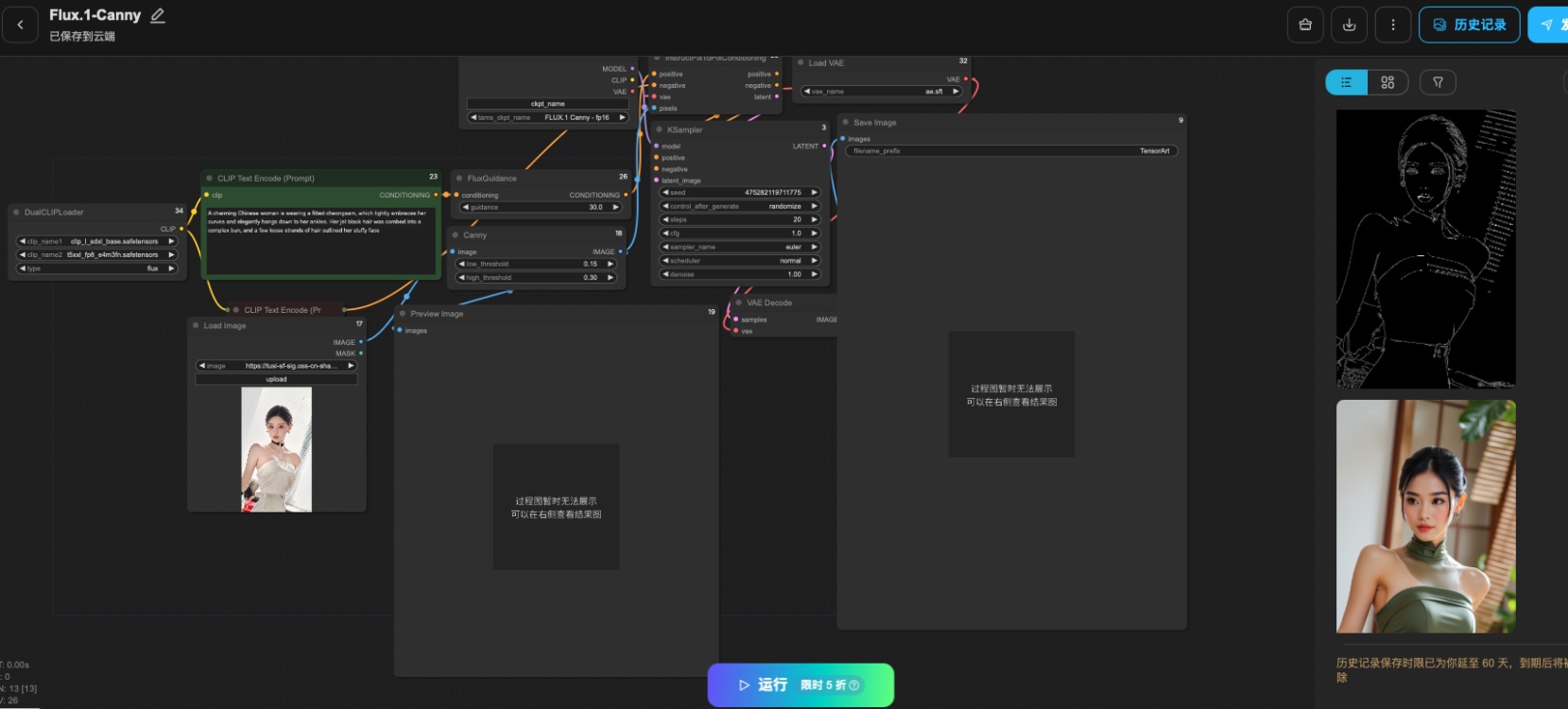The height and width of the screenshot is (709, 1568).
Task: Click the ckpt_name field
Action: [548, 104]
